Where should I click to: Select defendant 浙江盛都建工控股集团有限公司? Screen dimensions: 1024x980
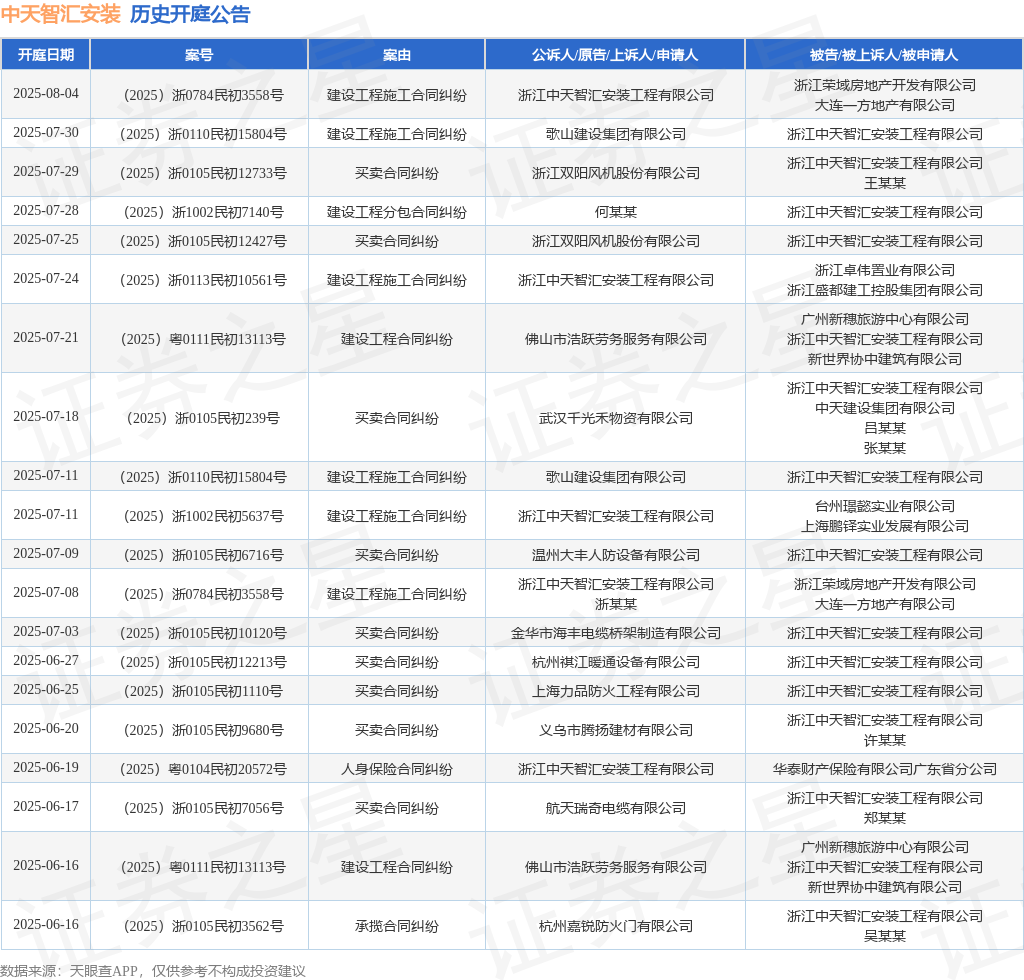(884, 290)
